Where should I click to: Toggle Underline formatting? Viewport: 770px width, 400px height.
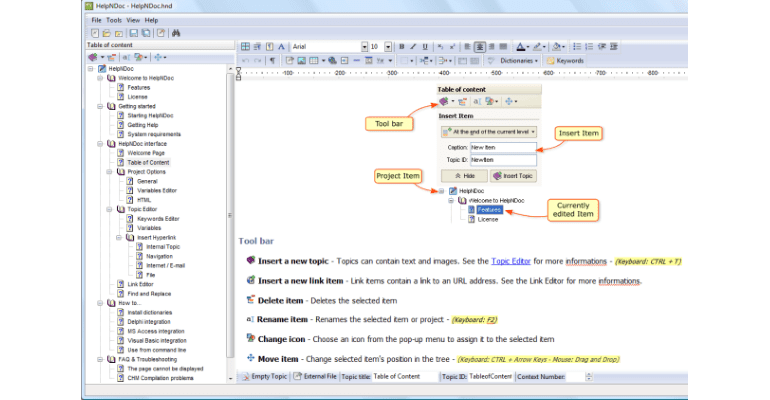click(425, 47)
